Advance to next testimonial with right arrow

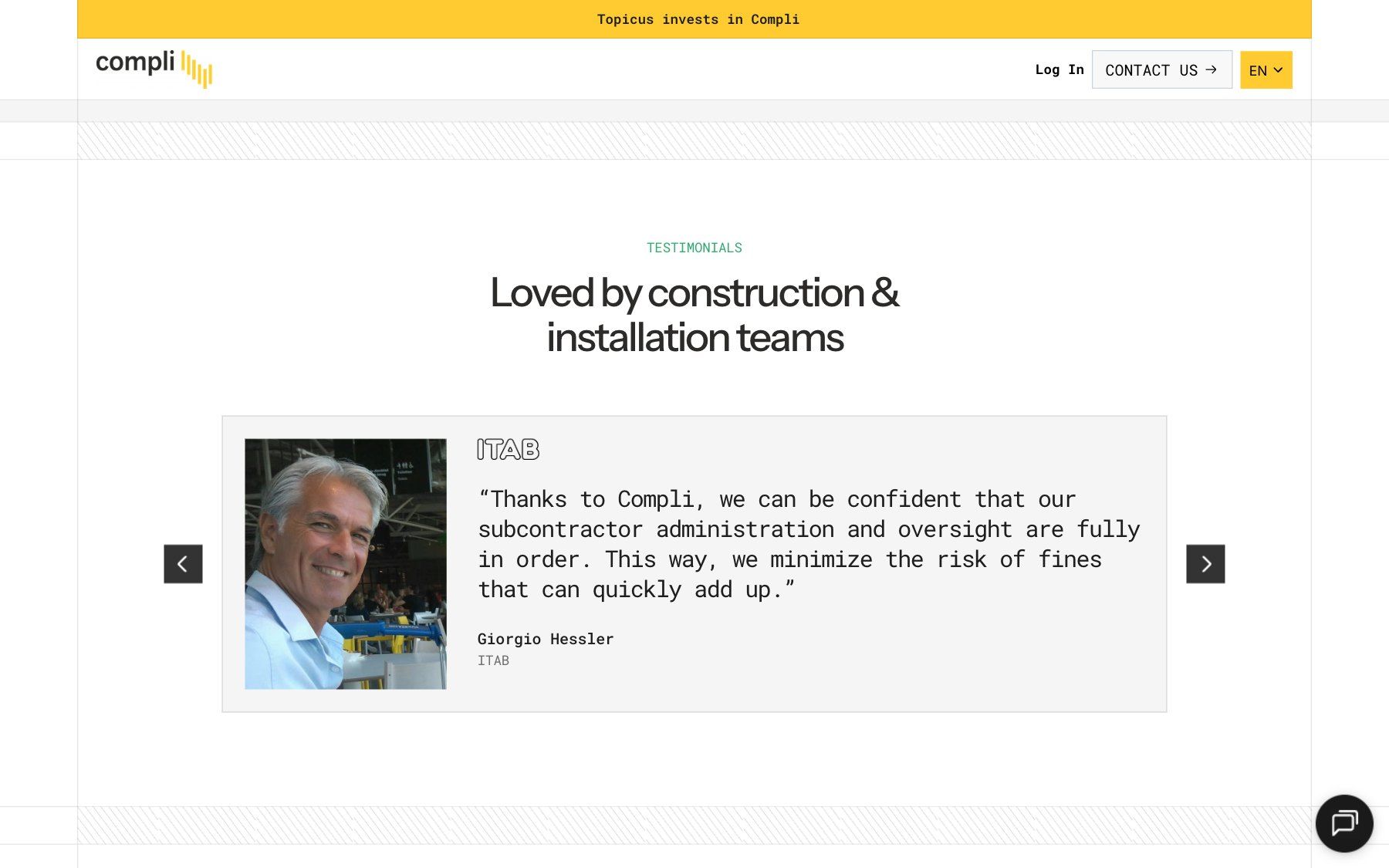1205,564
